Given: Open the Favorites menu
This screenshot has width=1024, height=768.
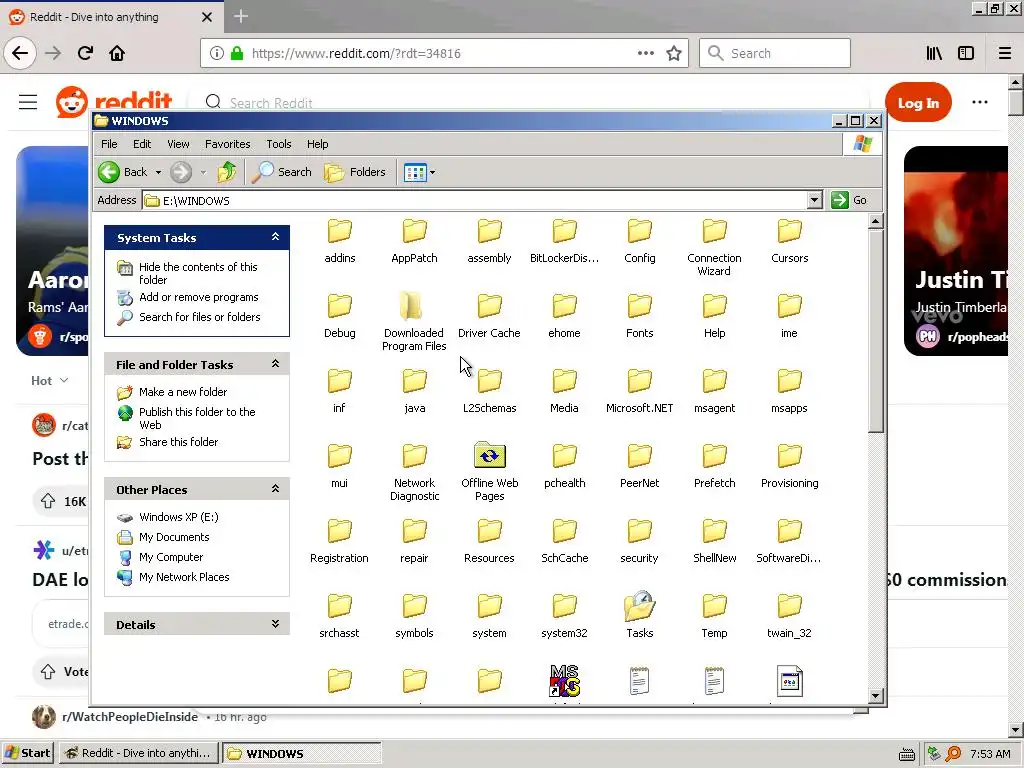Looking at the screenshot, I should (x=227, y=144).
